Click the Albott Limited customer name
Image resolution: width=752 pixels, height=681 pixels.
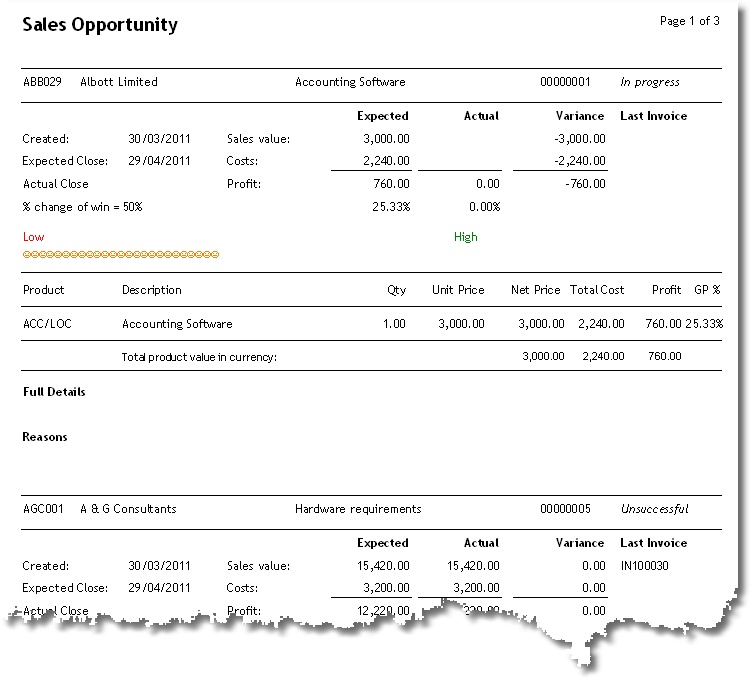pos(119,82)
